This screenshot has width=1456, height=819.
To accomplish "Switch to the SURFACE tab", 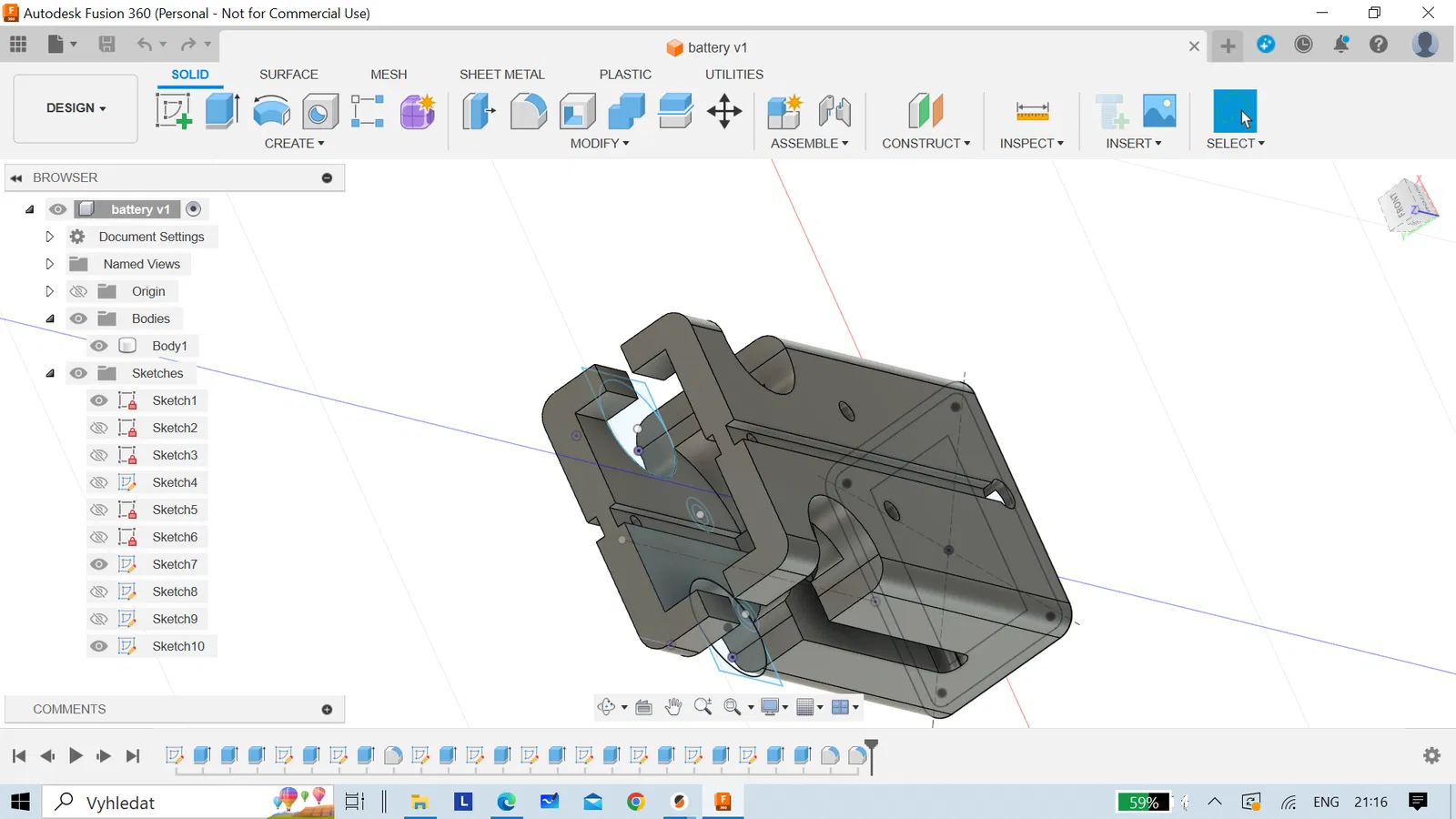I will point(288,75).
